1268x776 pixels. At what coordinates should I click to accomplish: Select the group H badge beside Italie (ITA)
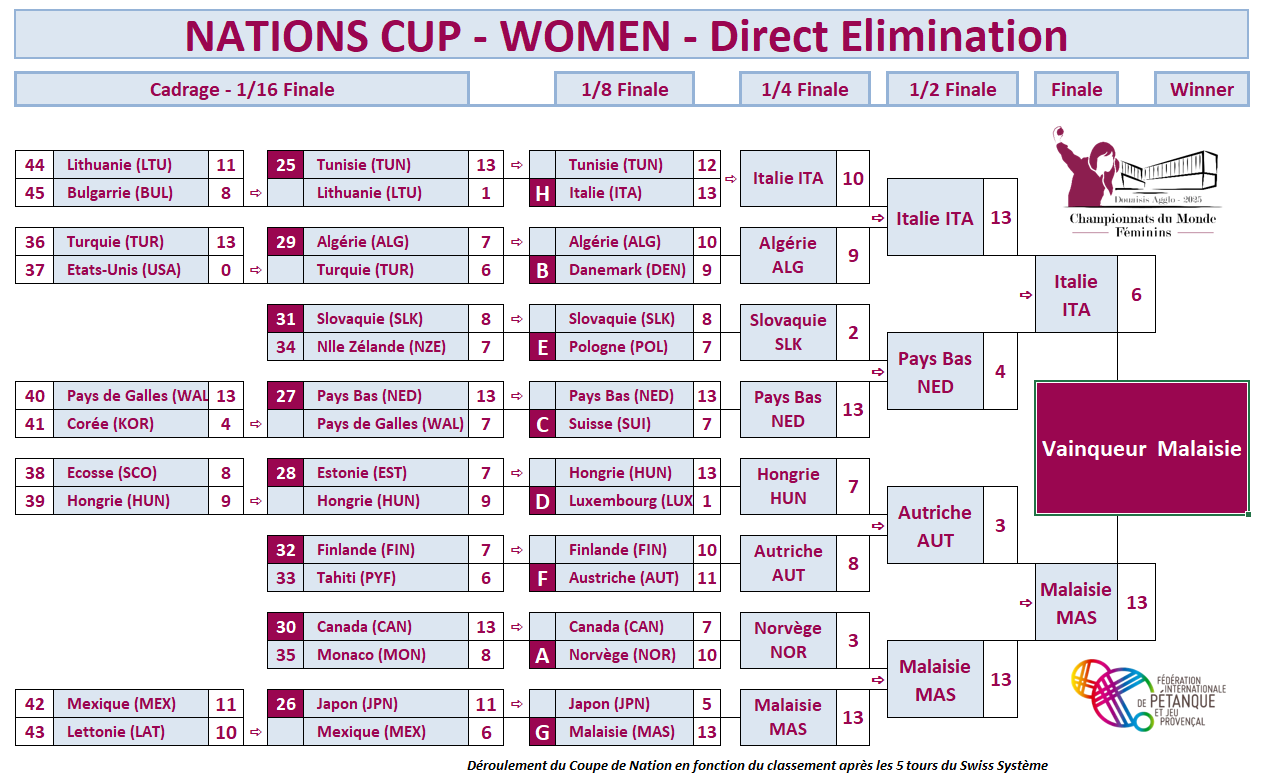point(542,193)
